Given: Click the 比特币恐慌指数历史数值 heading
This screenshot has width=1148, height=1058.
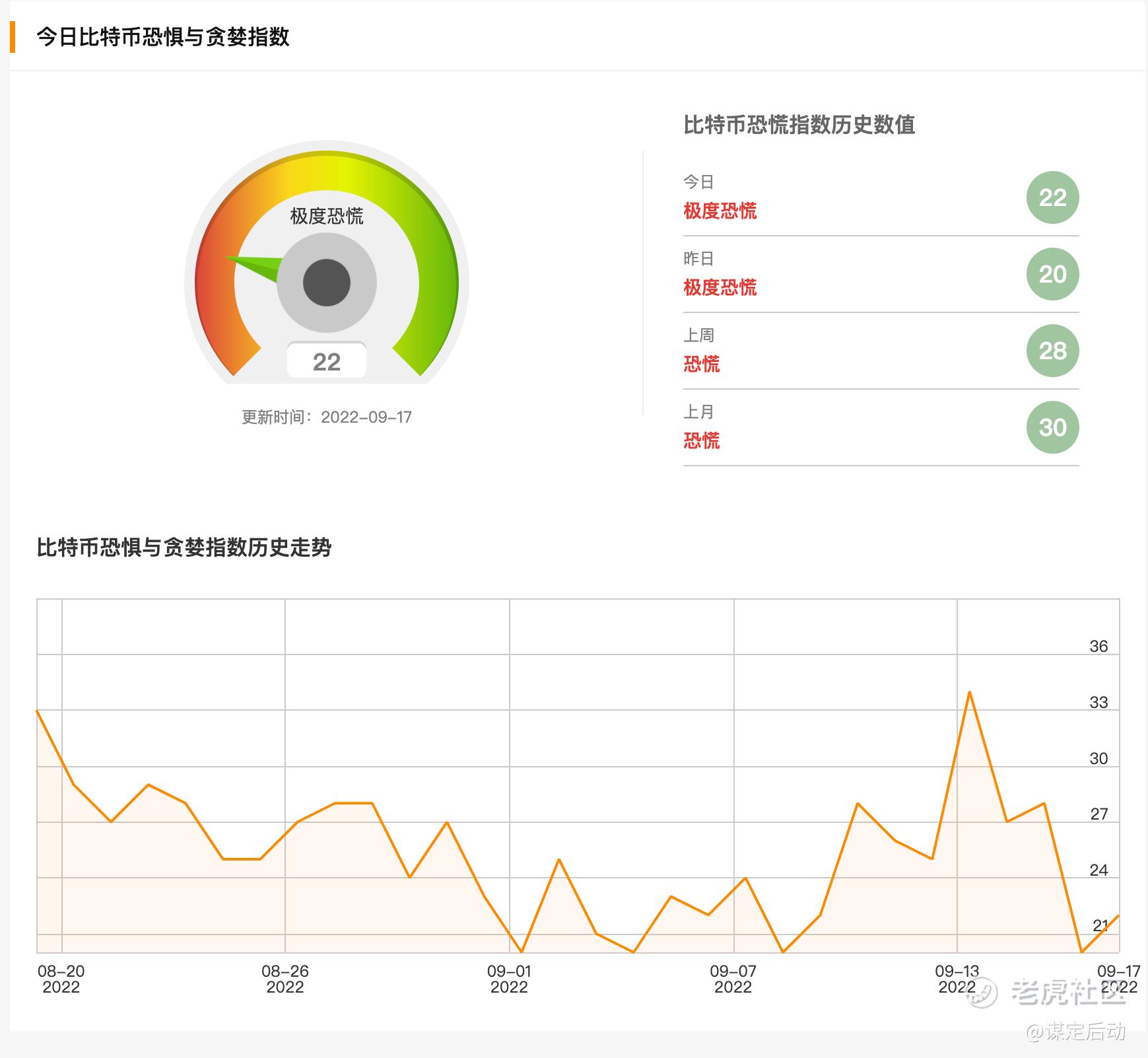Looking at the screenshot, I should pos(799,125).
